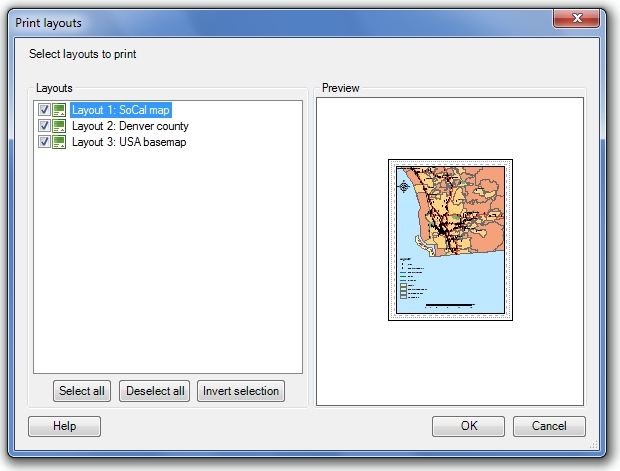The image size is (620, 471).
Task: Highlight the Layout 3: USA basemap entry
Action: coord(129,142)
